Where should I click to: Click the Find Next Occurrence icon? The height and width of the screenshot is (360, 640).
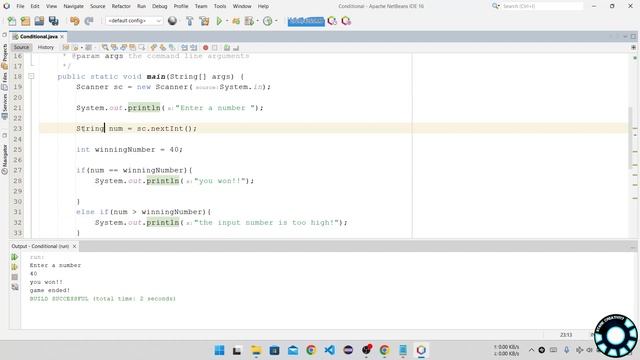123,48
